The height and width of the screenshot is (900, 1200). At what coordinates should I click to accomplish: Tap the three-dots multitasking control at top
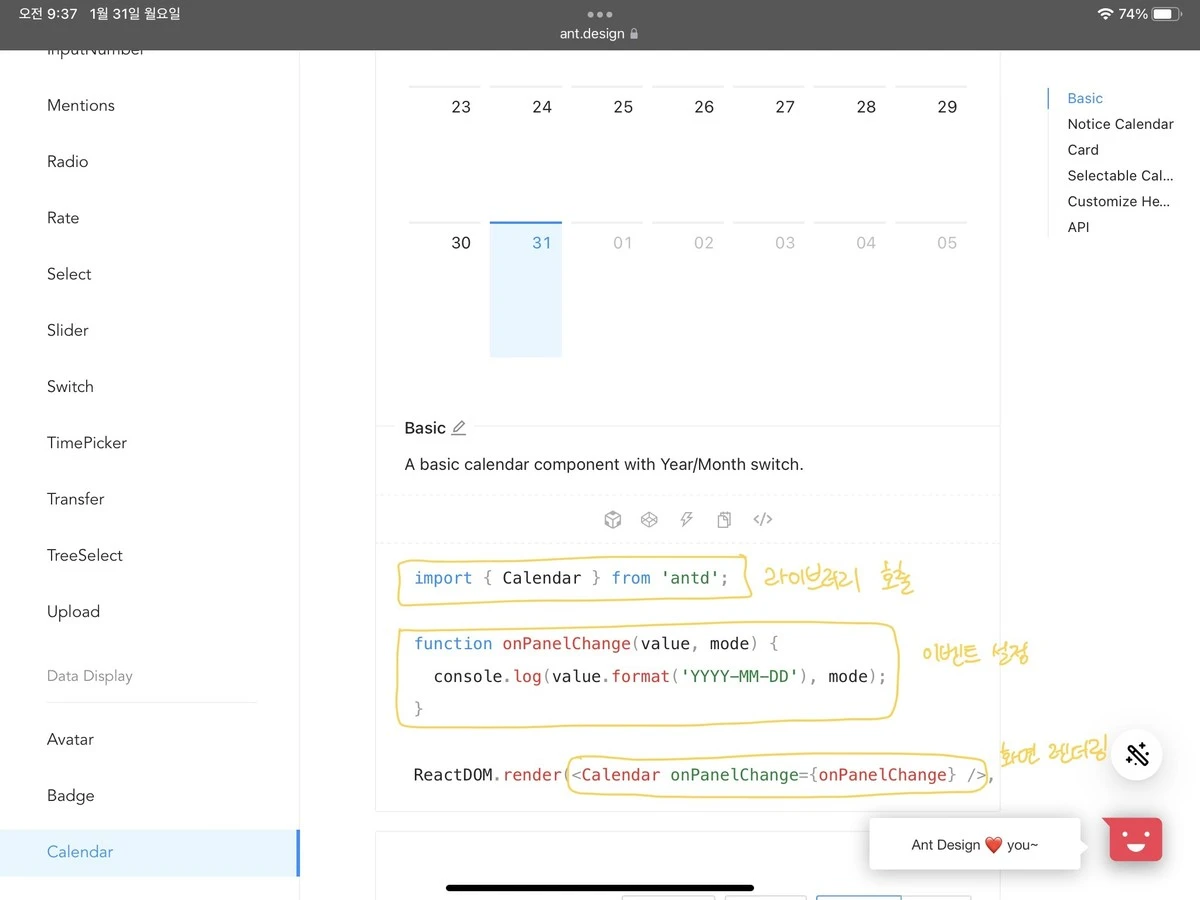click(600, 14)
